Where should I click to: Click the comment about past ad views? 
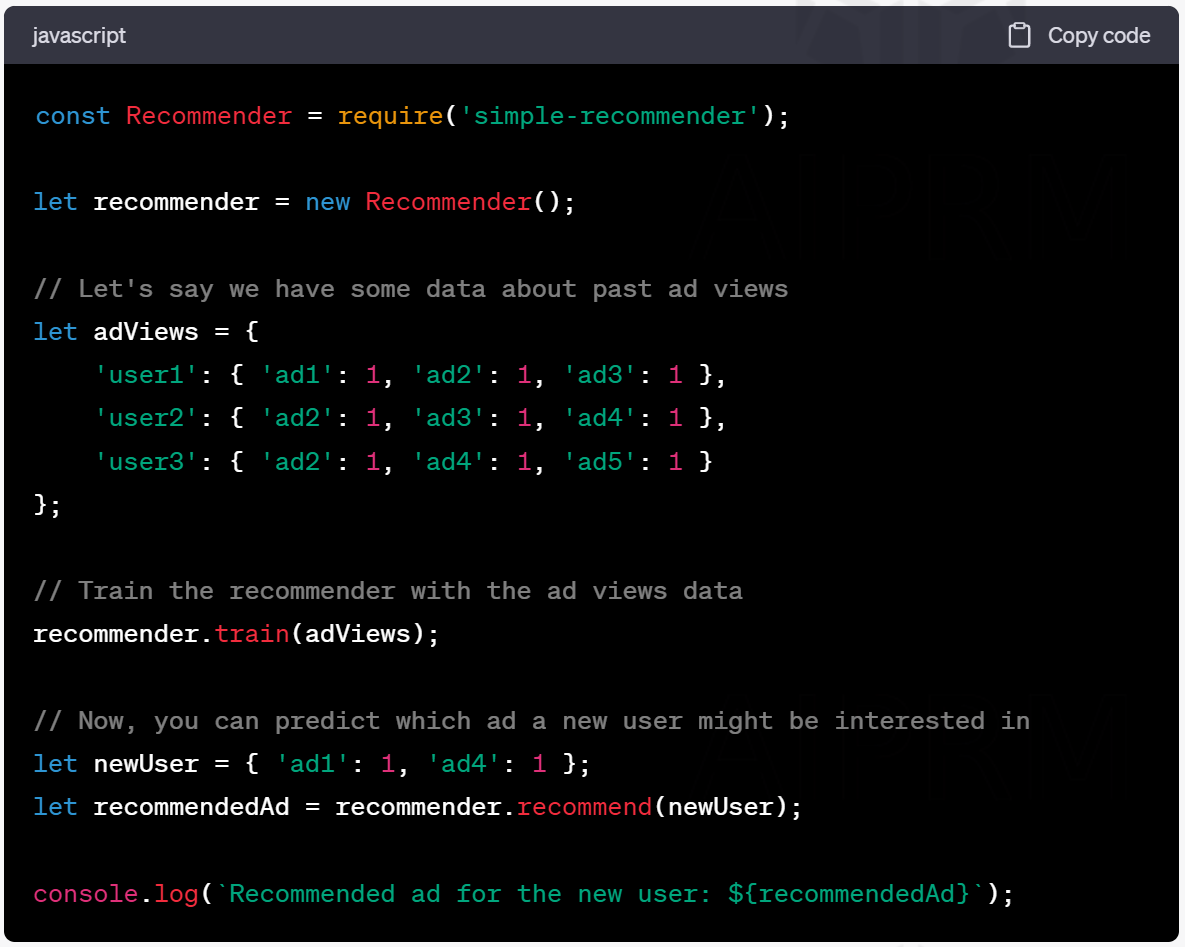pyautogui.click(x=410, y=289)
